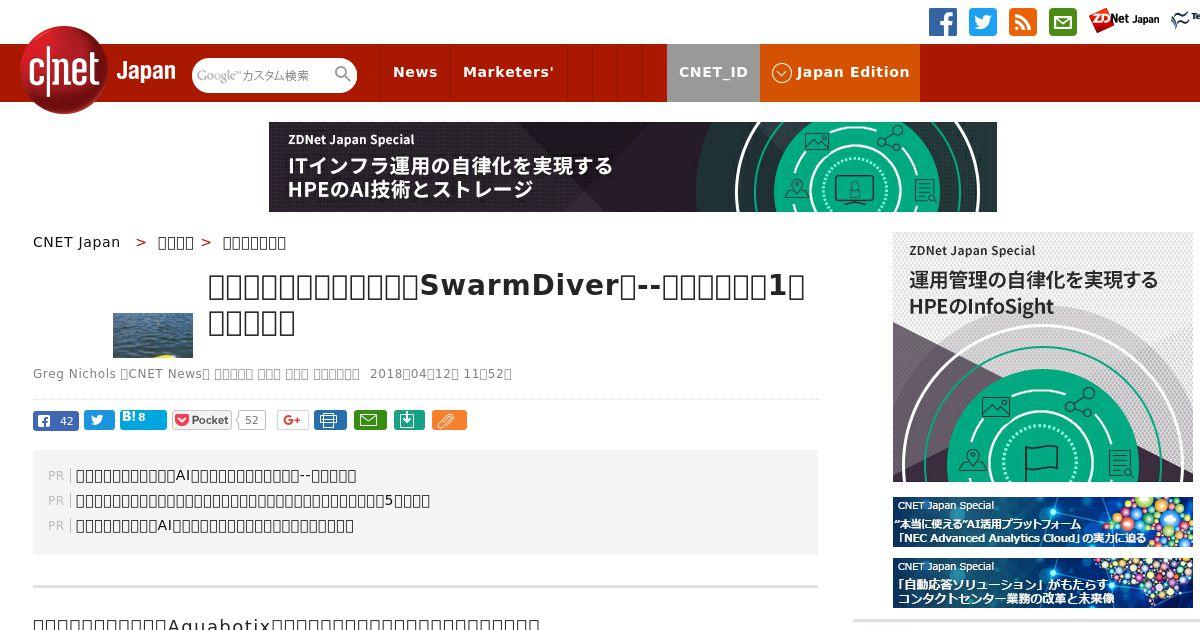Click the Pocket count bubble 52
This screenshot has height=630, width=1200.
click(252, 420)
